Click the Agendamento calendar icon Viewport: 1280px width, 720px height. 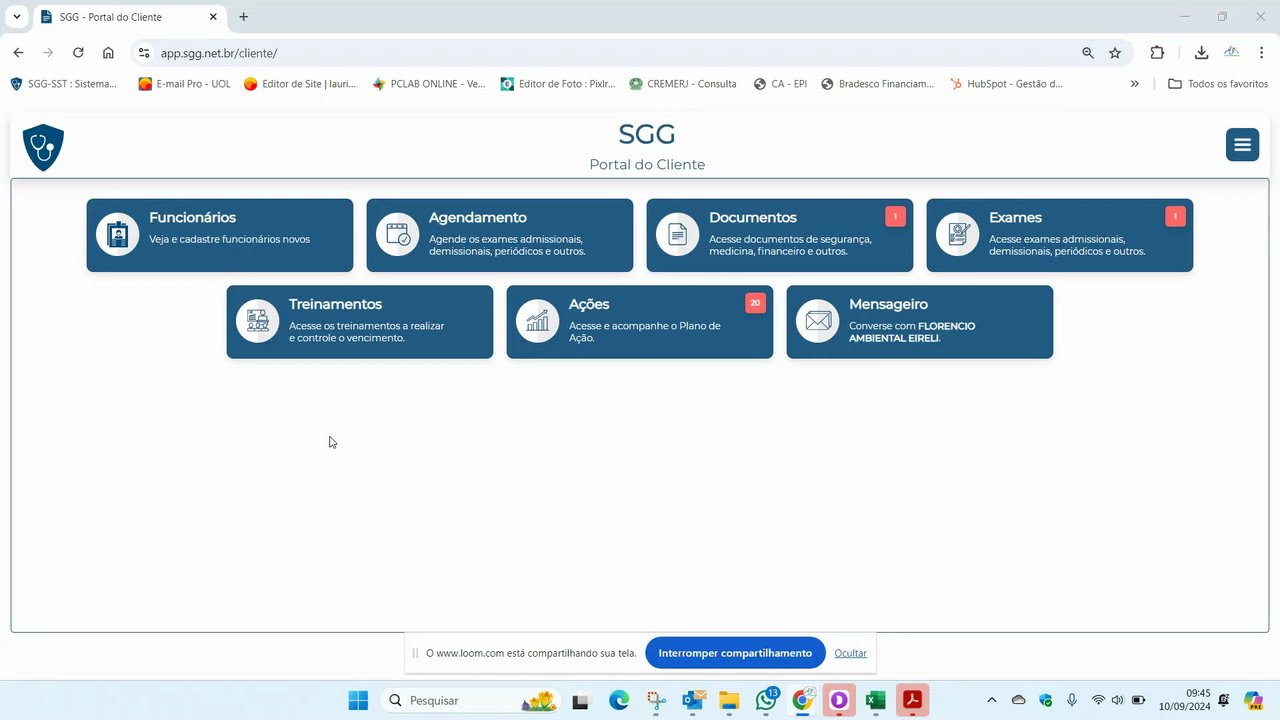pyautogui.click(x=398, y=235)
